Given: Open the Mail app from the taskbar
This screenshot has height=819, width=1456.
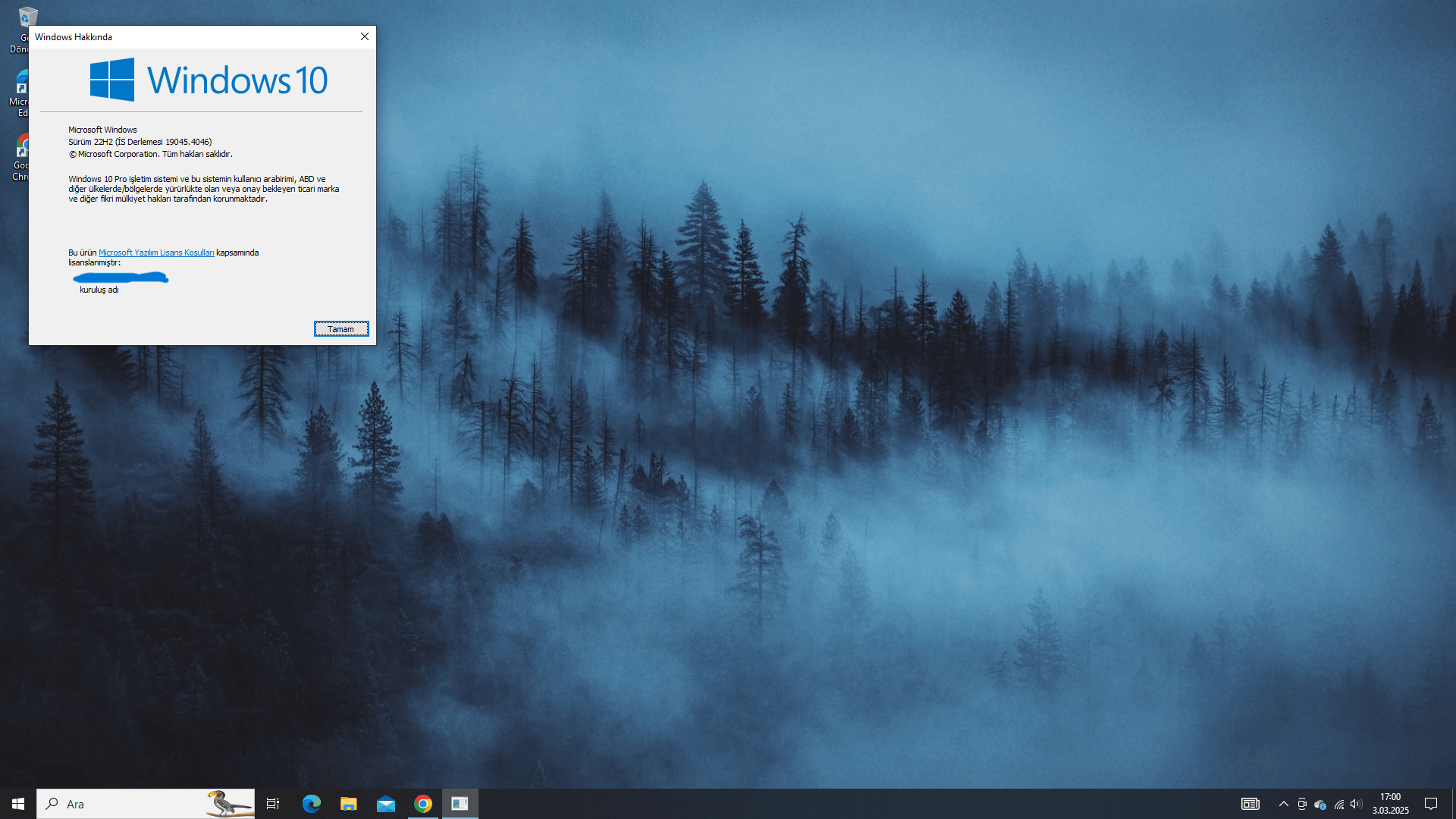Looking at the screenshot, I should (x=385, y=804).
